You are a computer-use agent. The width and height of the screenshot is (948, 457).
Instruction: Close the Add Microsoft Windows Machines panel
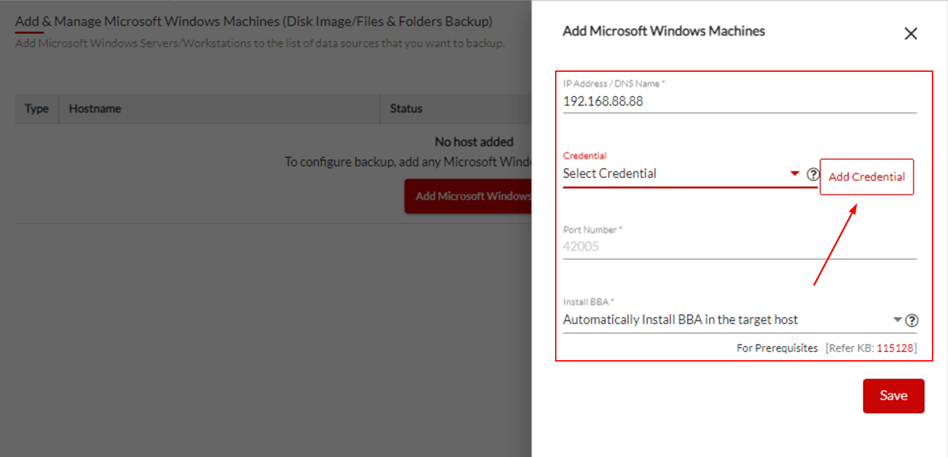[911, 34]
